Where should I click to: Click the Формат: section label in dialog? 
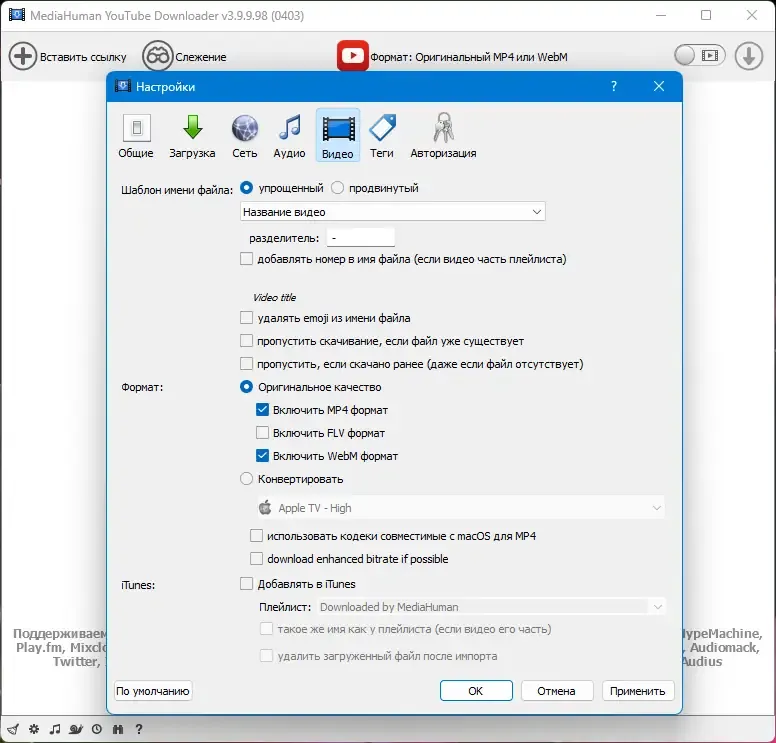pyautogui.click(x=142, y=387)
